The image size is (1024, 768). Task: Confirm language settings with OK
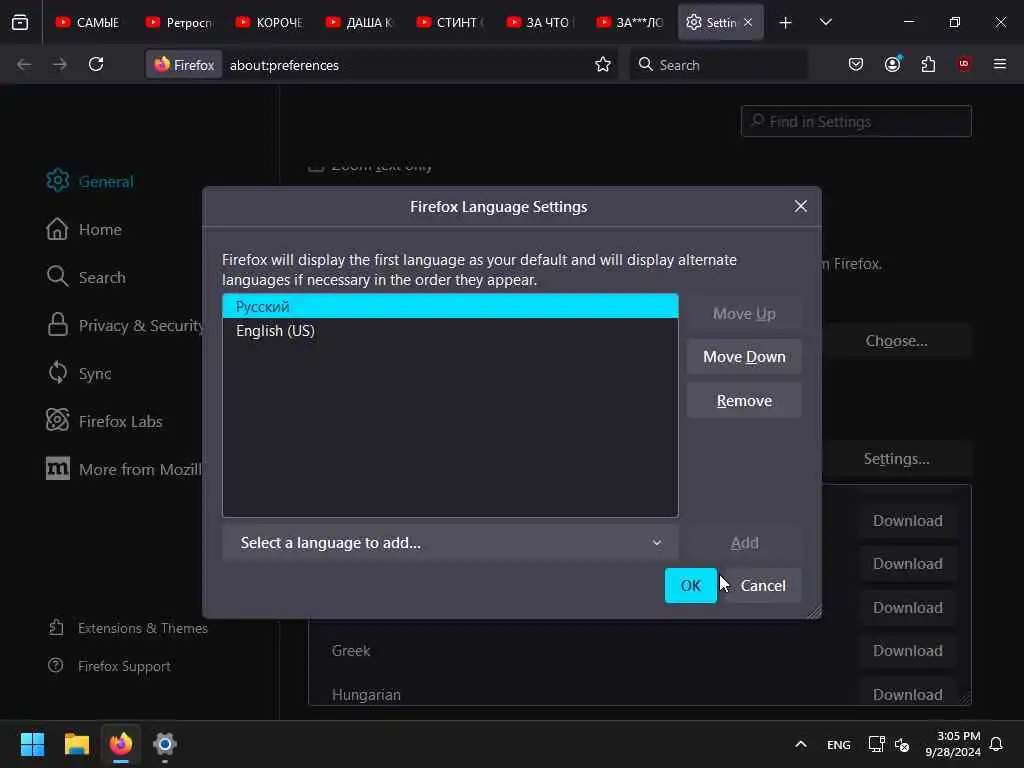point(690,585)
